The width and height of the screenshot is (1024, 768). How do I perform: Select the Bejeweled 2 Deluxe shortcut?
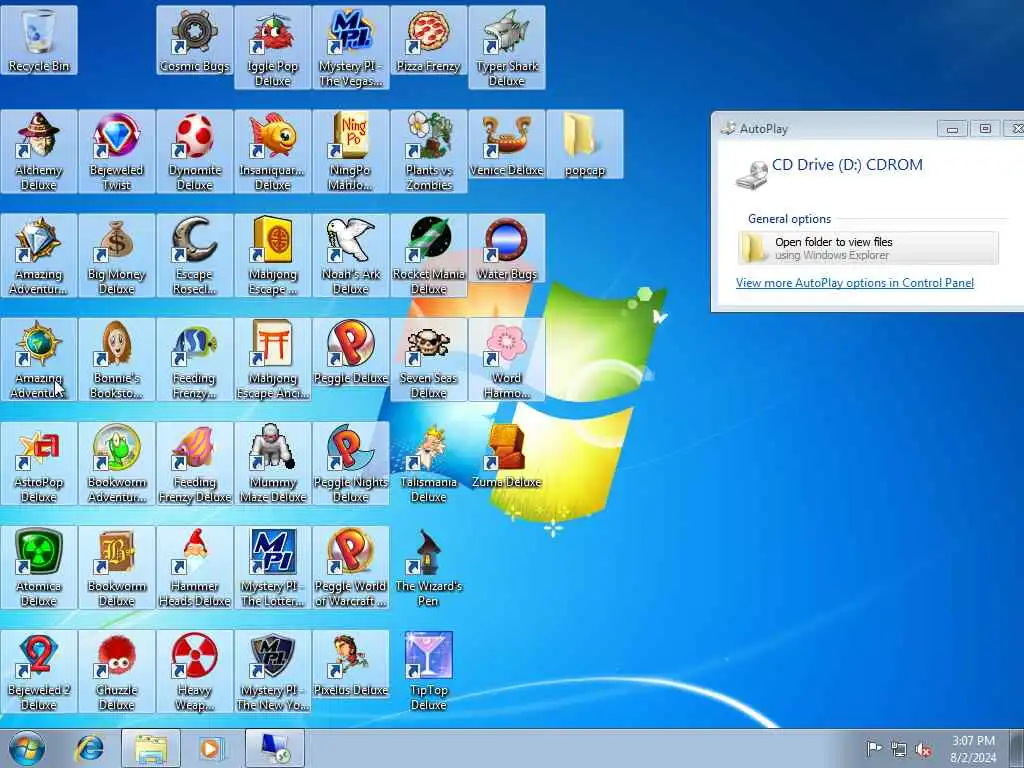tap(39, 671)
